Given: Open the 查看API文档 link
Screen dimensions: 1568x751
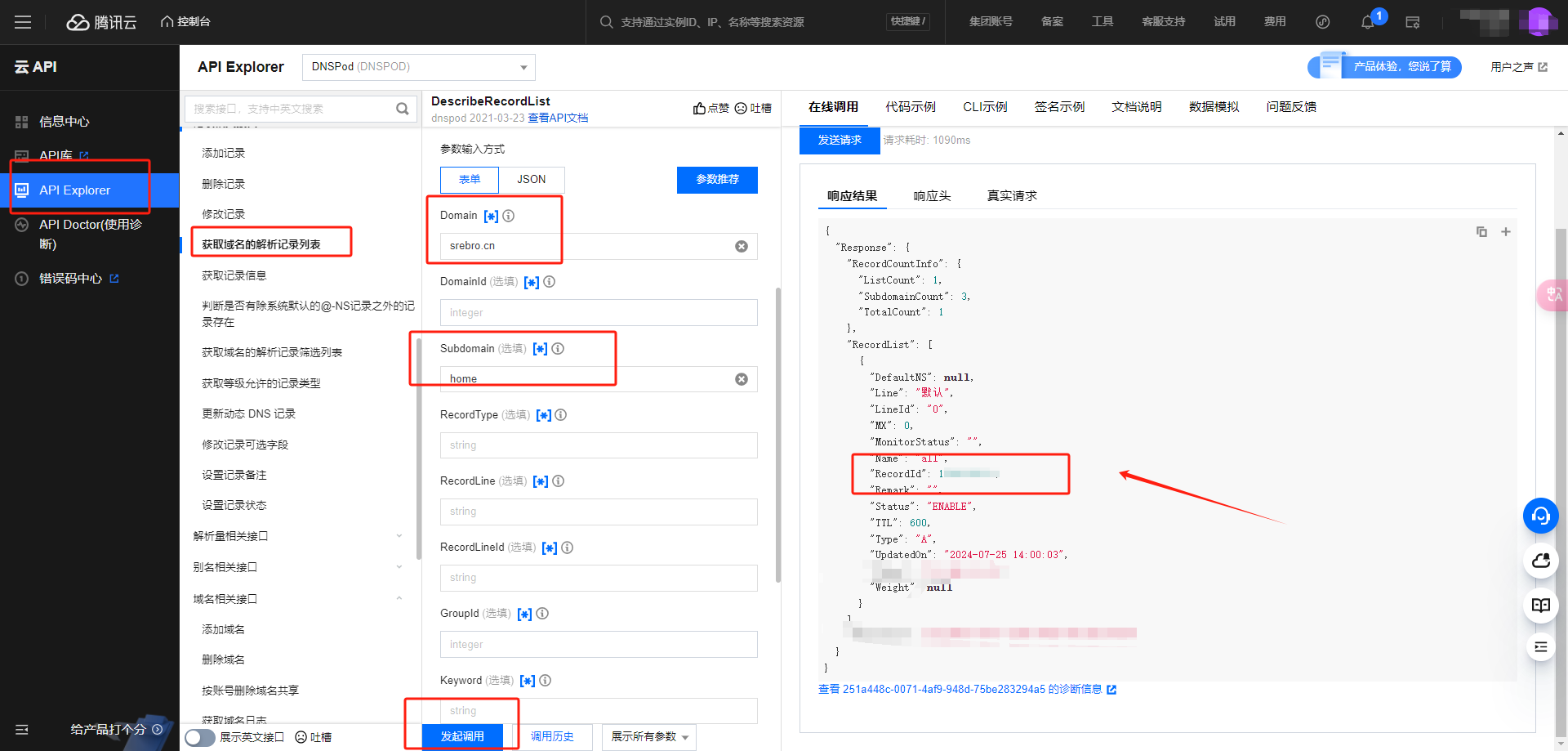Looking at the screenshot, I should tap(558, 118).
